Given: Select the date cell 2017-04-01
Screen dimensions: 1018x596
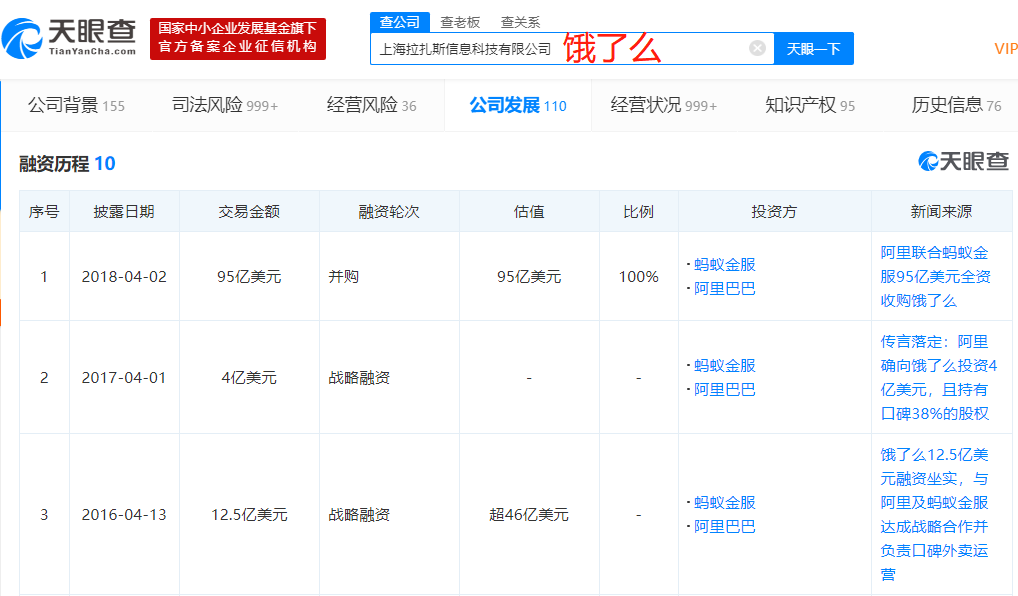Looking at the screenshot, I should [x=124, y=378].
